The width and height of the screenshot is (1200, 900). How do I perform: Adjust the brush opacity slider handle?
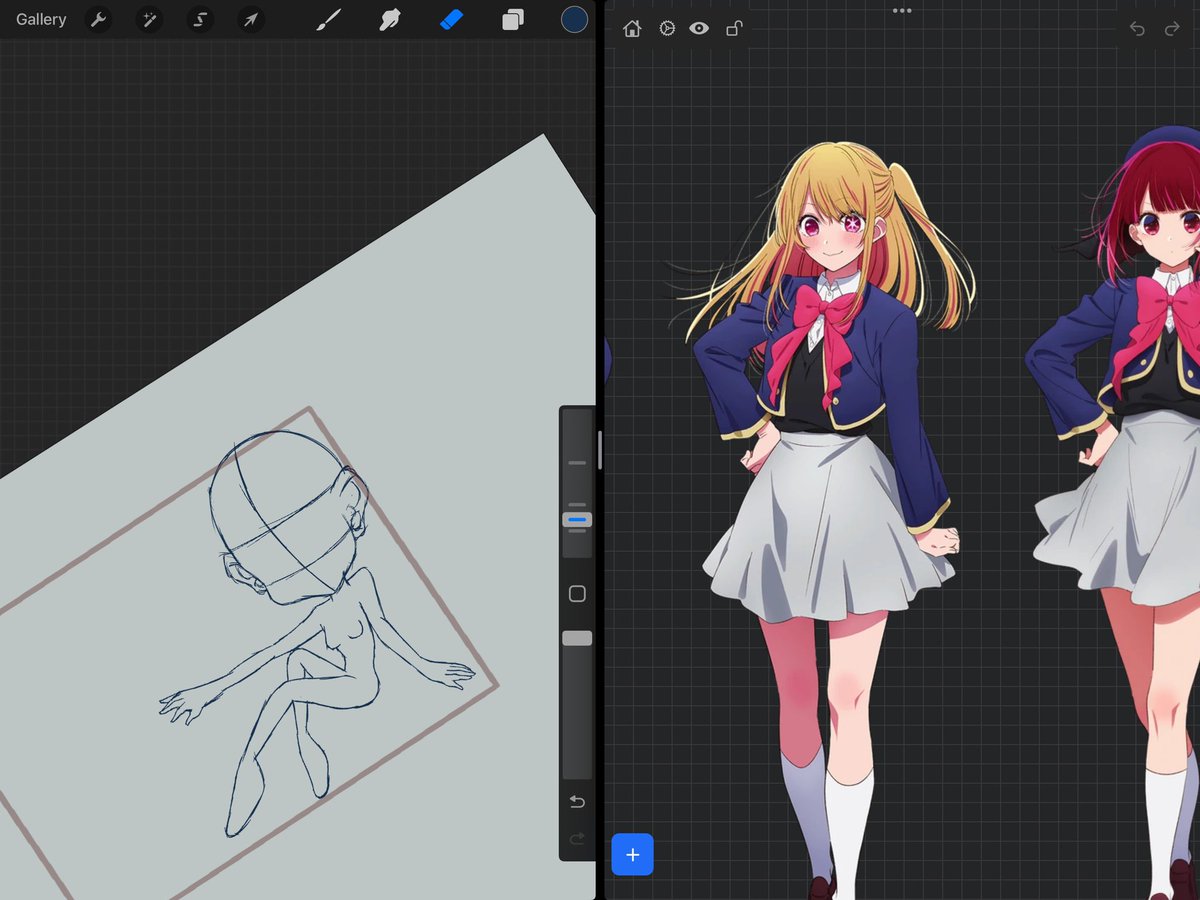tap(577, 638)
